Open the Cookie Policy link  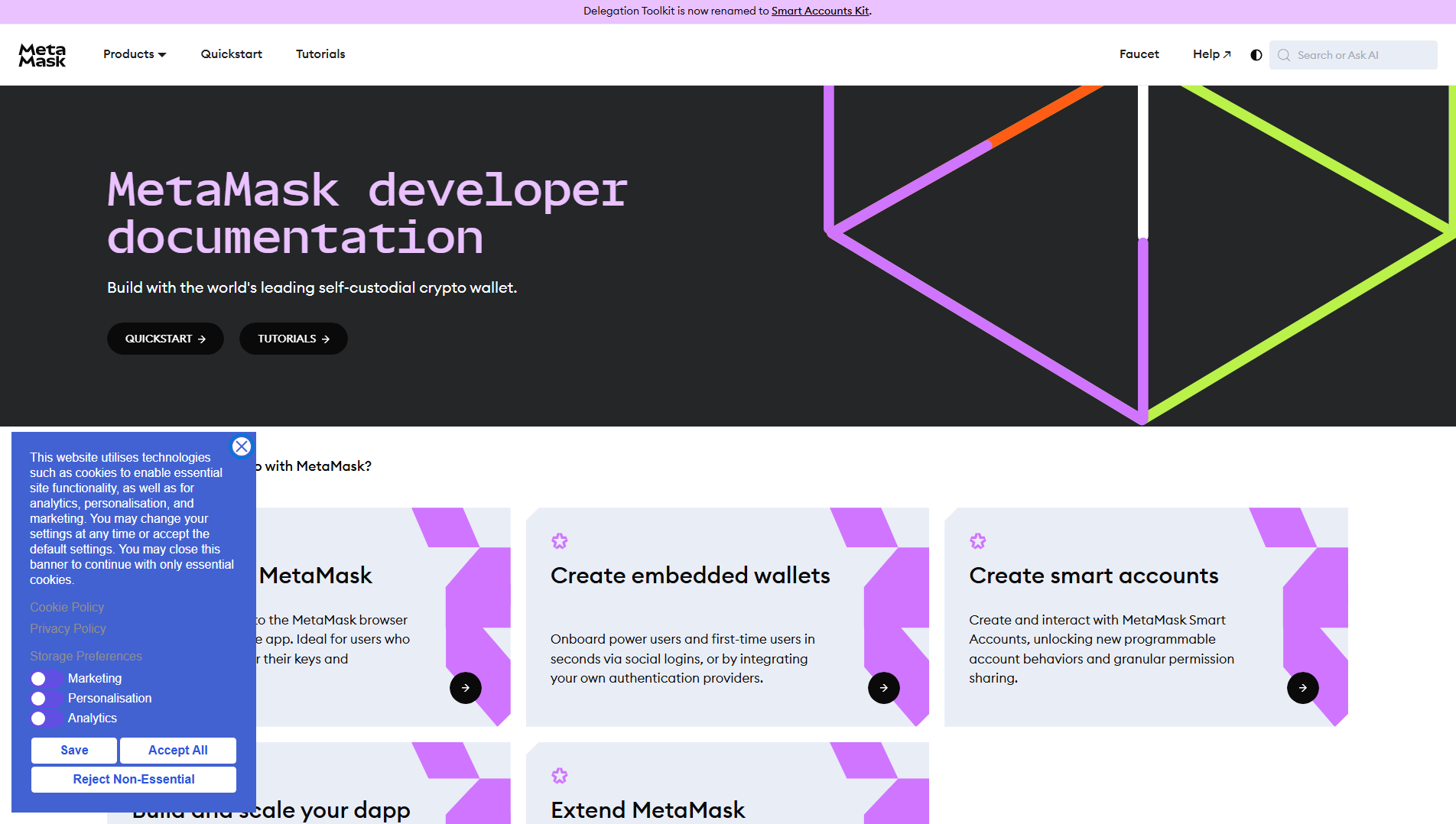tap(67, 607)
